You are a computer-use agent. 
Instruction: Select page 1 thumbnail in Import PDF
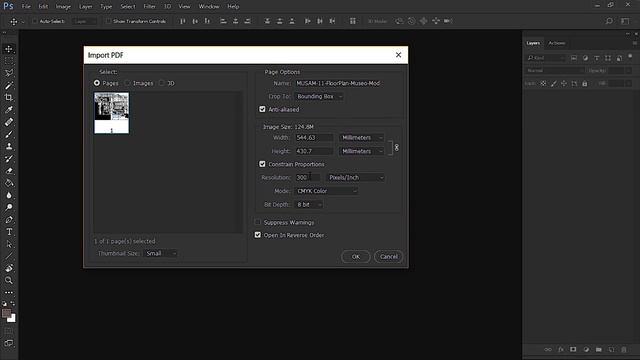(x=111, y=113)
